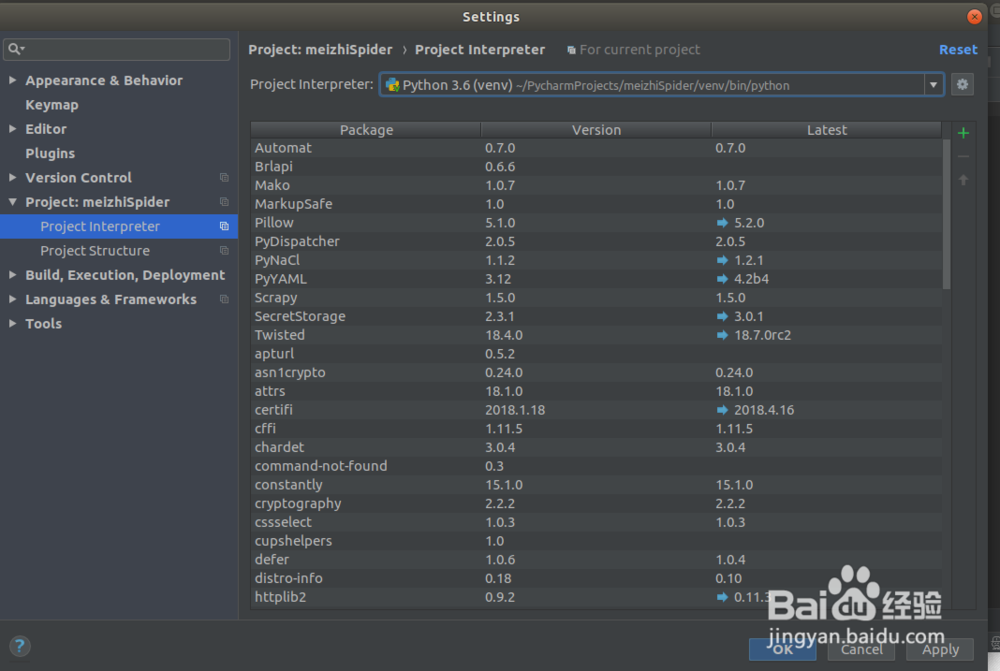The width and height of the screenshot is (1000, 671).
Task: Click the settings search input field
Action: click(x=117, y=49)
